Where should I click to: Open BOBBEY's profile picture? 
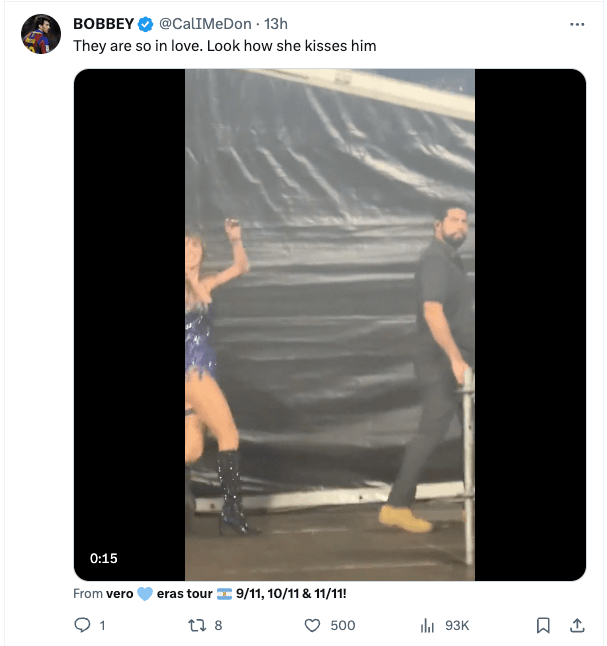pos(41,34)
